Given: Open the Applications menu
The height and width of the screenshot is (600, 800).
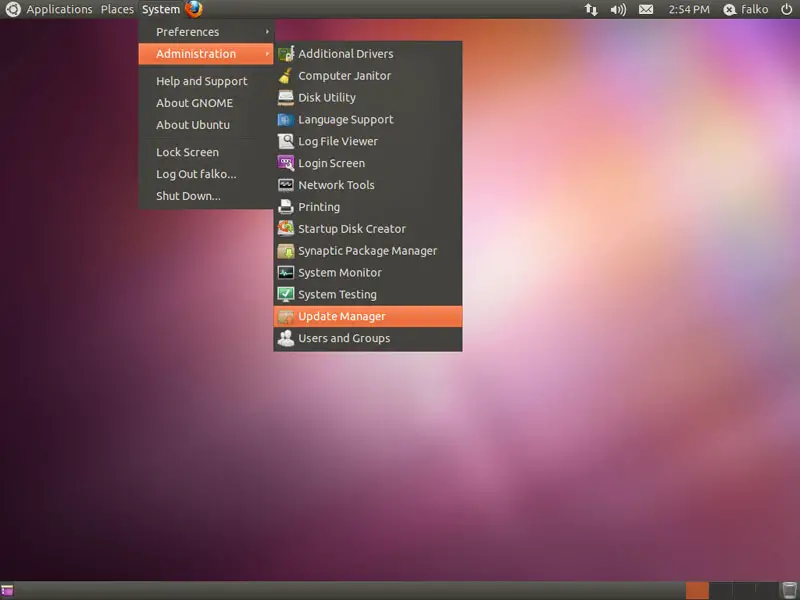Looking at the screenshot, I should point(59,9).
